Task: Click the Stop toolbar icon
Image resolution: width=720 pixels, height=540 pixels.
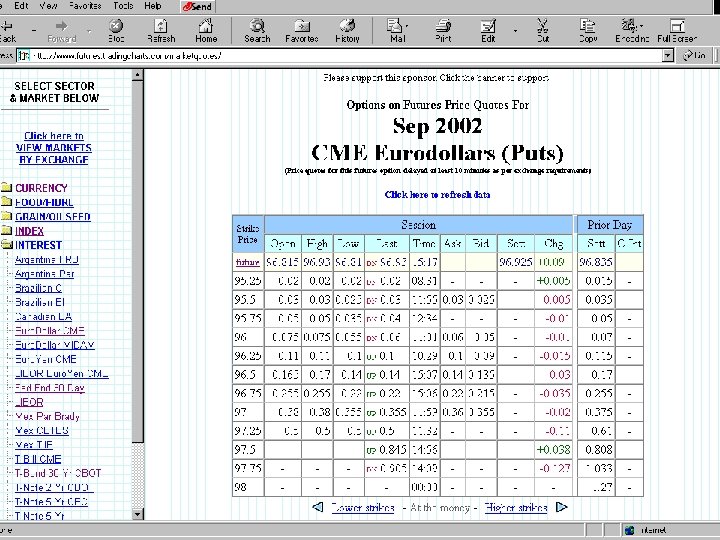Action: click(x=116, y=31)
